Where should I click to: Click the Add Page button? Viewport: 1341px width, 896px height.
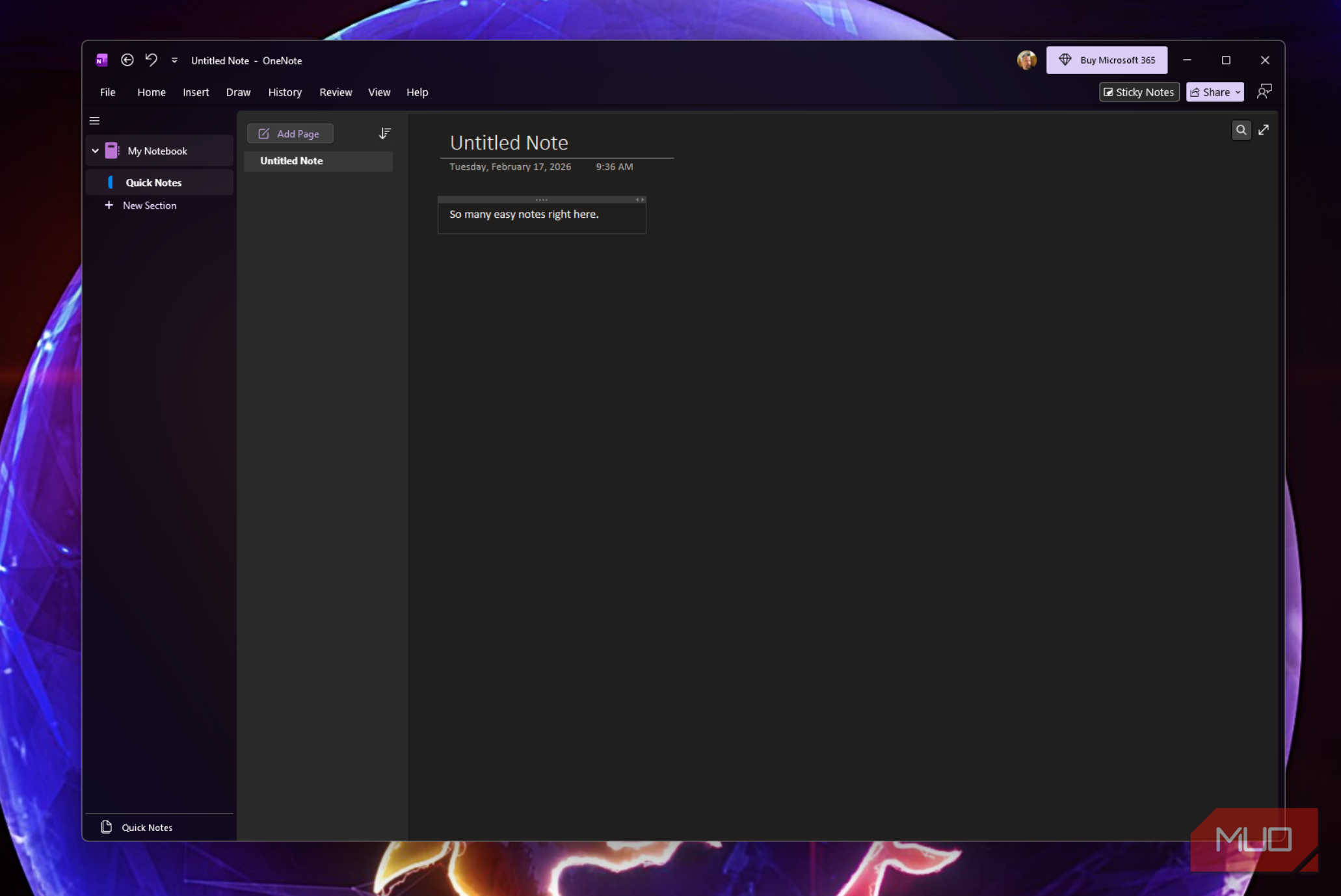[290, 133]
